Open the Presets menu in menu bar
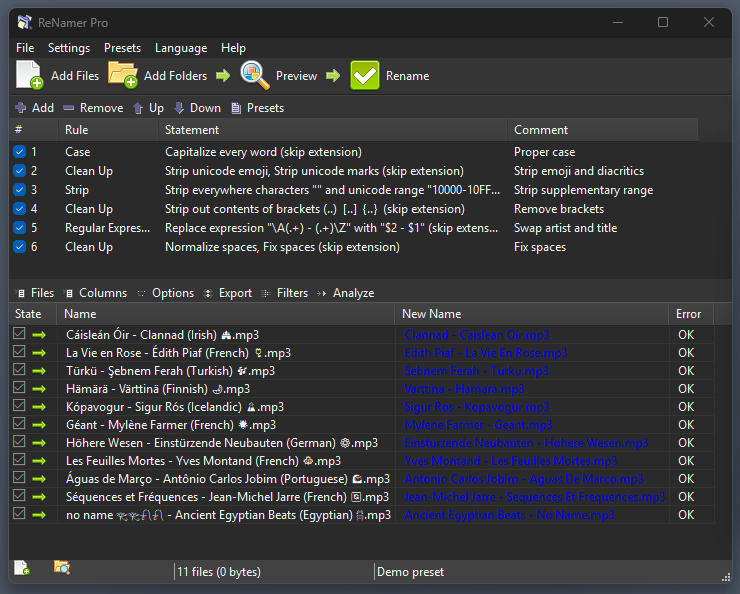Screen dimensions: 740x594 click(x=122, y=48)
